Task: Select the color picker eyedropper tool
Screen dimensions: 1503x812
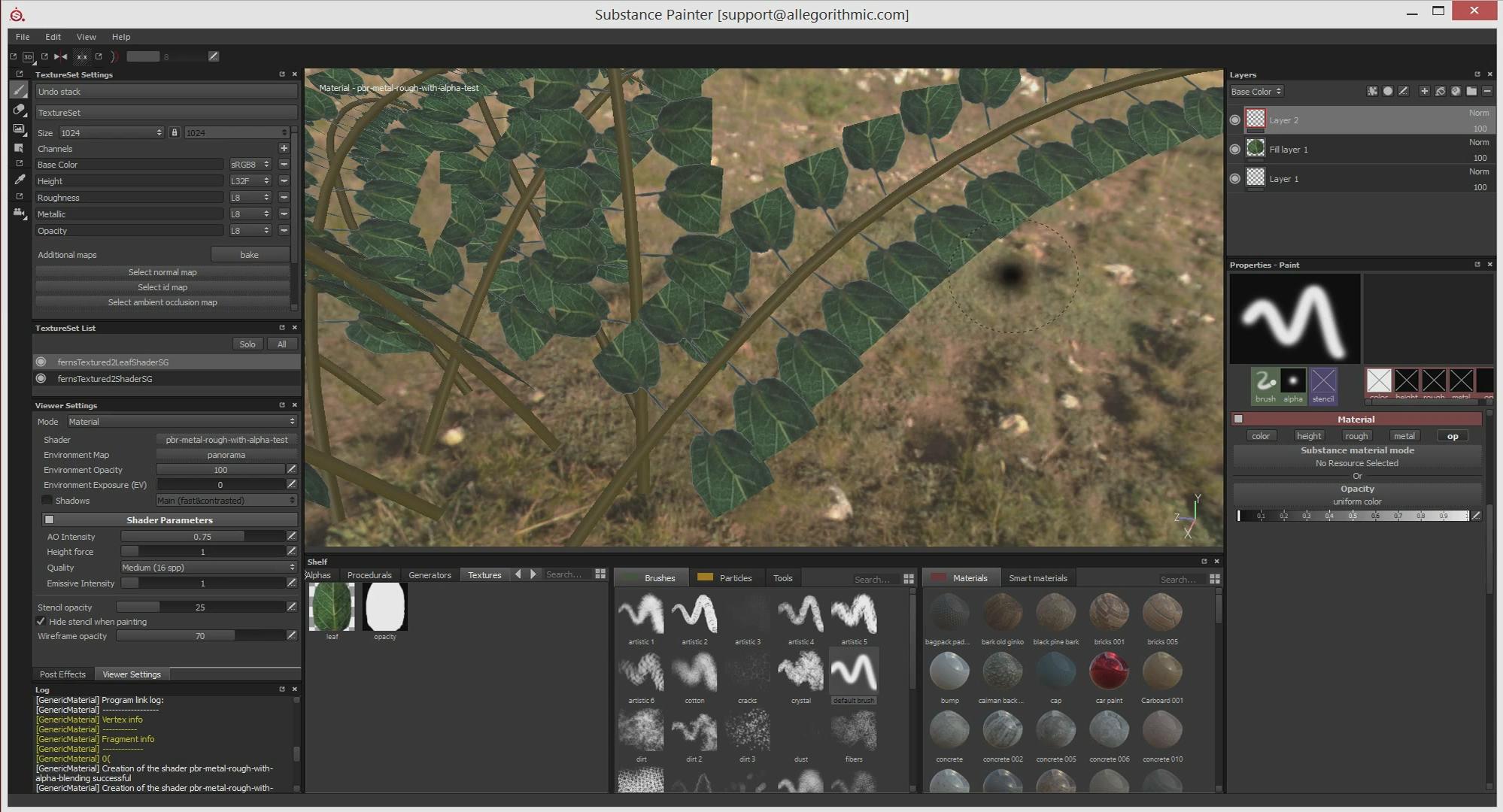Action: 19,180
